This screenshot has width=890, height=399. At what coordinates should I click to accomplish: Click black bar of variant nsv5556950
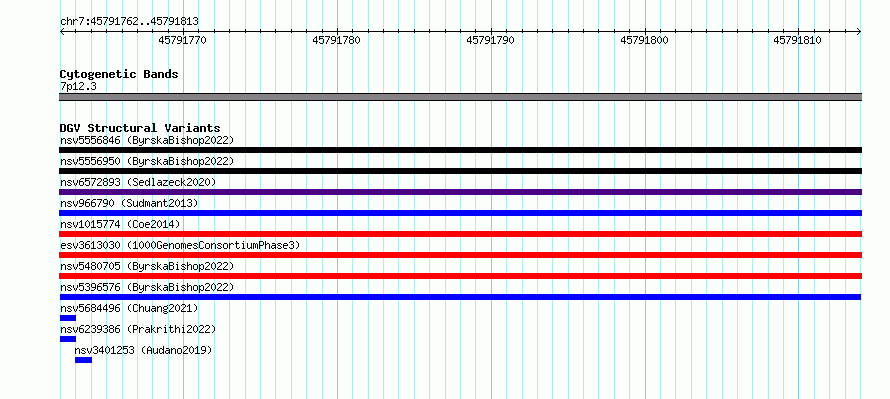(460, 171)
